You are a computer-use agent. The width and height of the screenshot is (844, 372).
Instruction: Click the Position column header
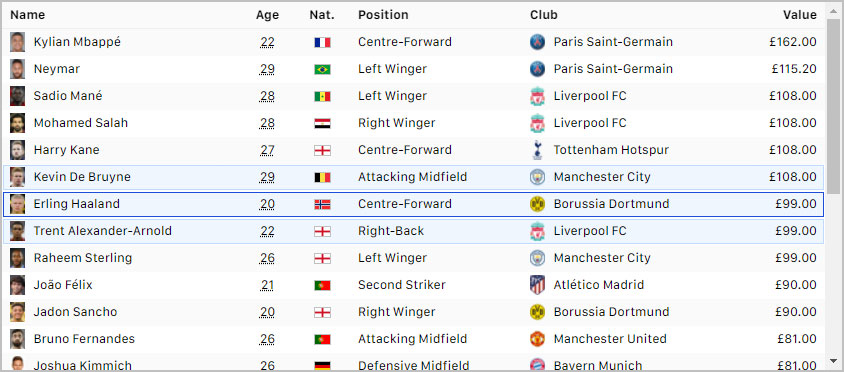383,15
